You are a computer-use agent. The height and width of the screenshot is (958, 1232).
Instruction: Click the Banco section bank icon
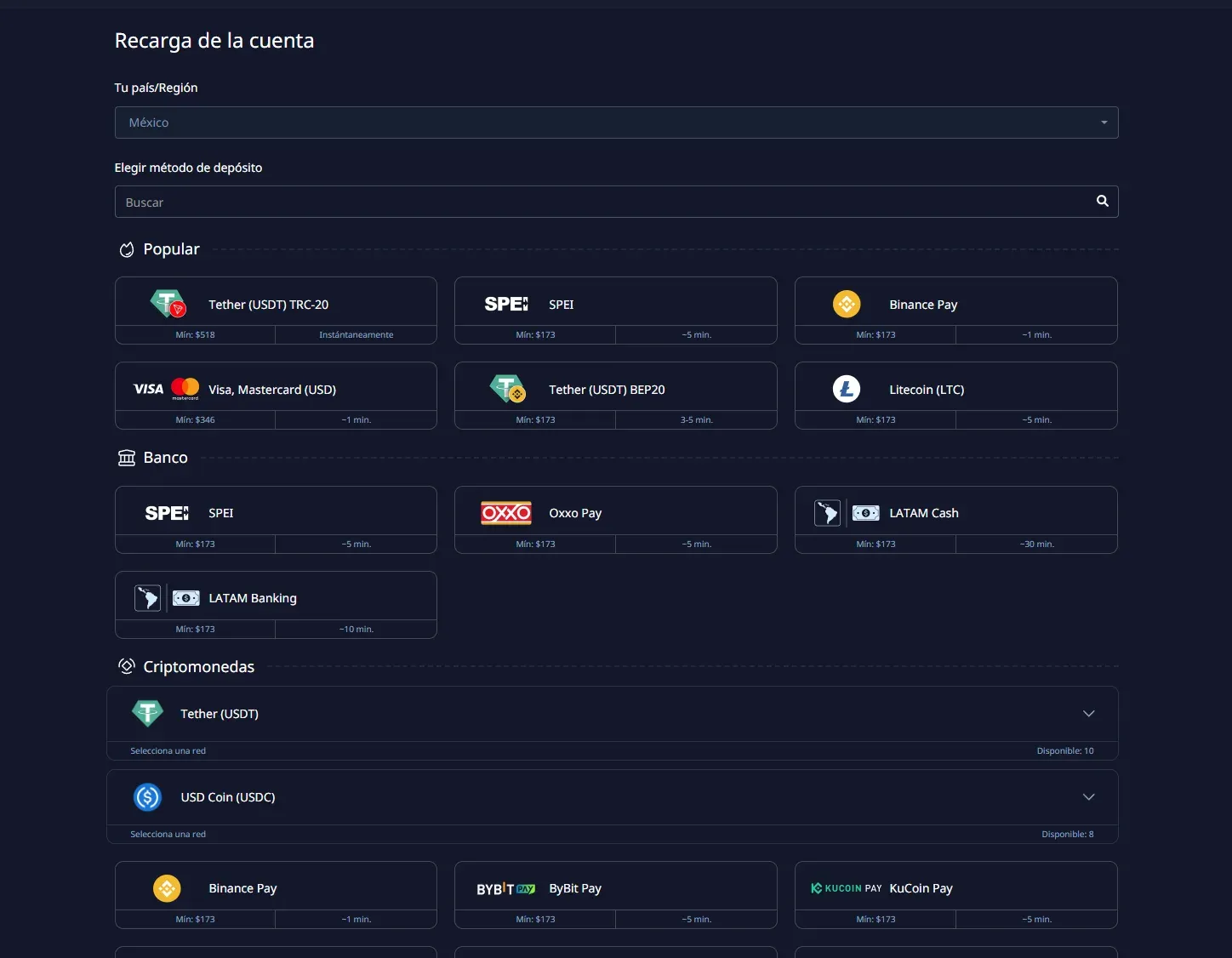click(127, 458)
